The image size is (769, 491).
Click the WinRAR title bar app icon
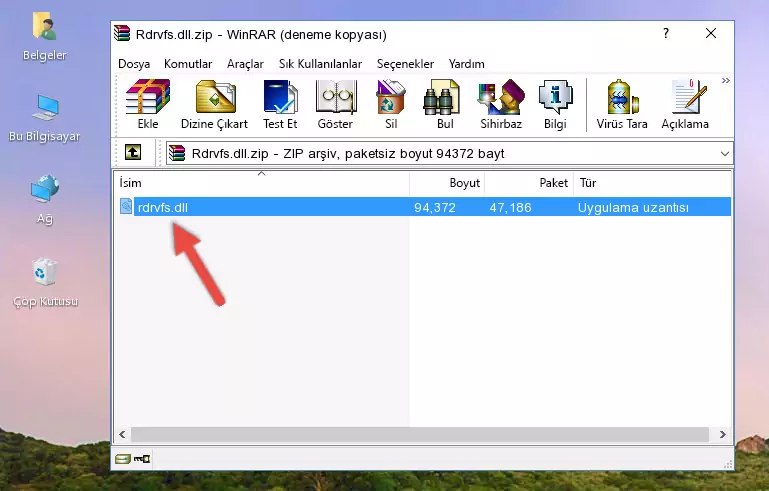point(122,33)
